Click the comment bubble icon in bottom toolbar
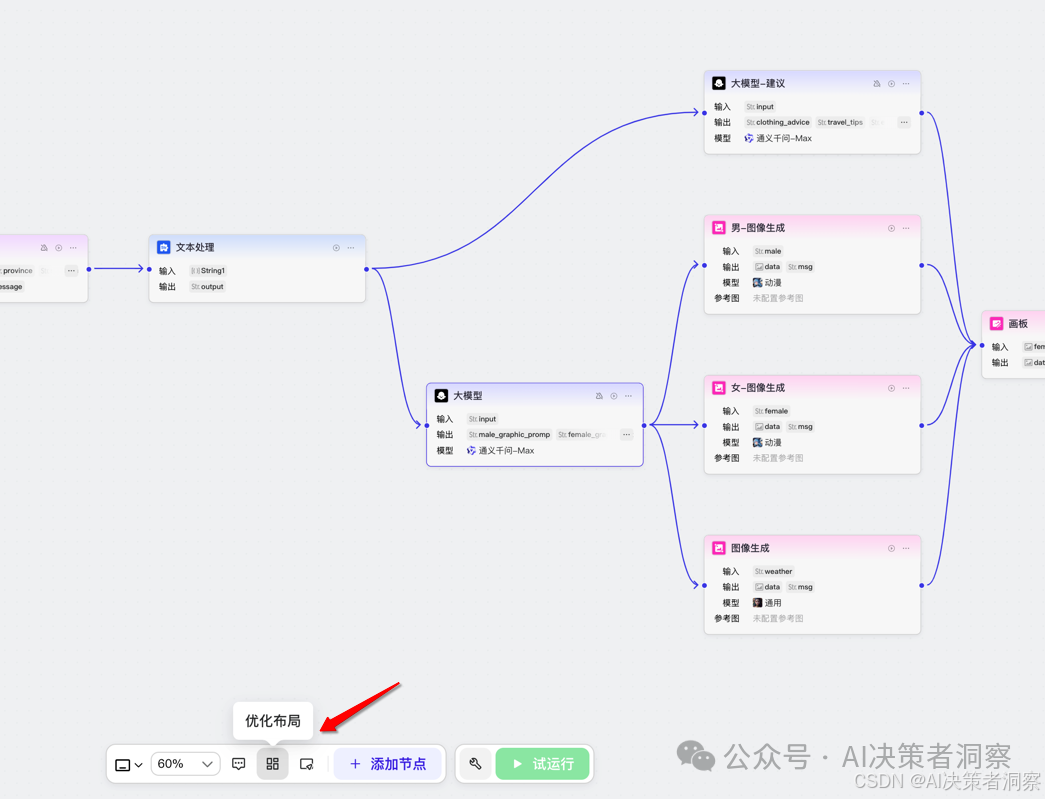1045x799 pixels. click(238, 764)
